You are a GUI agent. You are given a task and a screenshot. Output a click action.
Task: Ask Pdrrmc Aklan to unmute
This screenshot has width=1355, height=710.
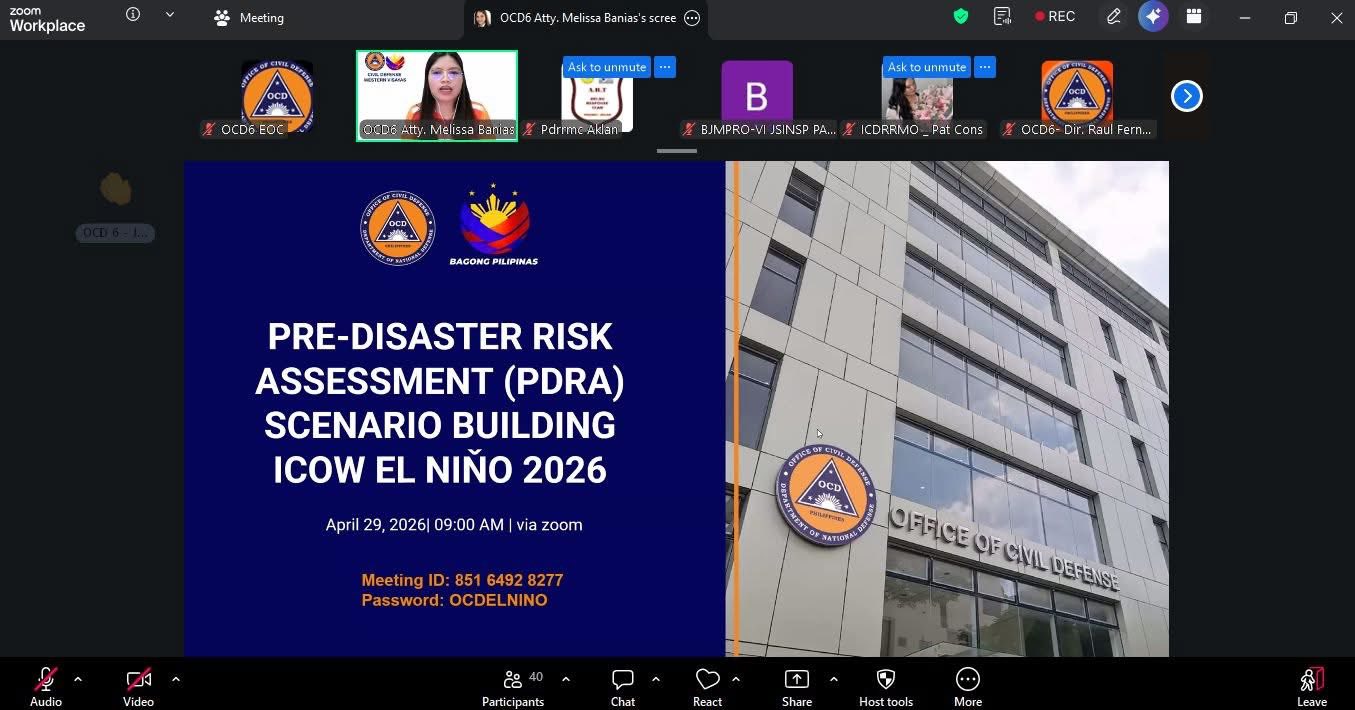click(606, 66)
